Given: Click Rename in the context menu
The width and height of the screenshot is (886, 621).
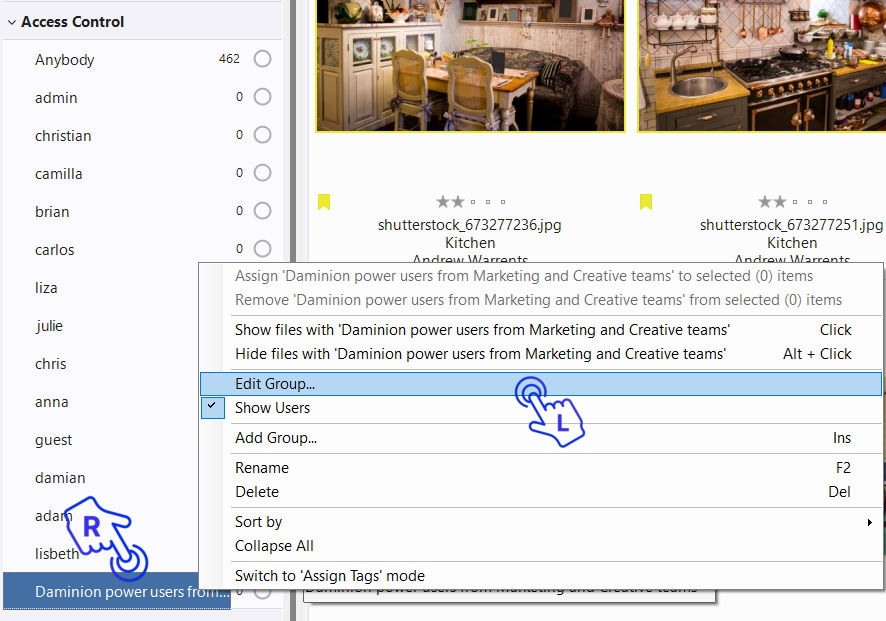Looking at the screenshot, I should coord(262,468).
